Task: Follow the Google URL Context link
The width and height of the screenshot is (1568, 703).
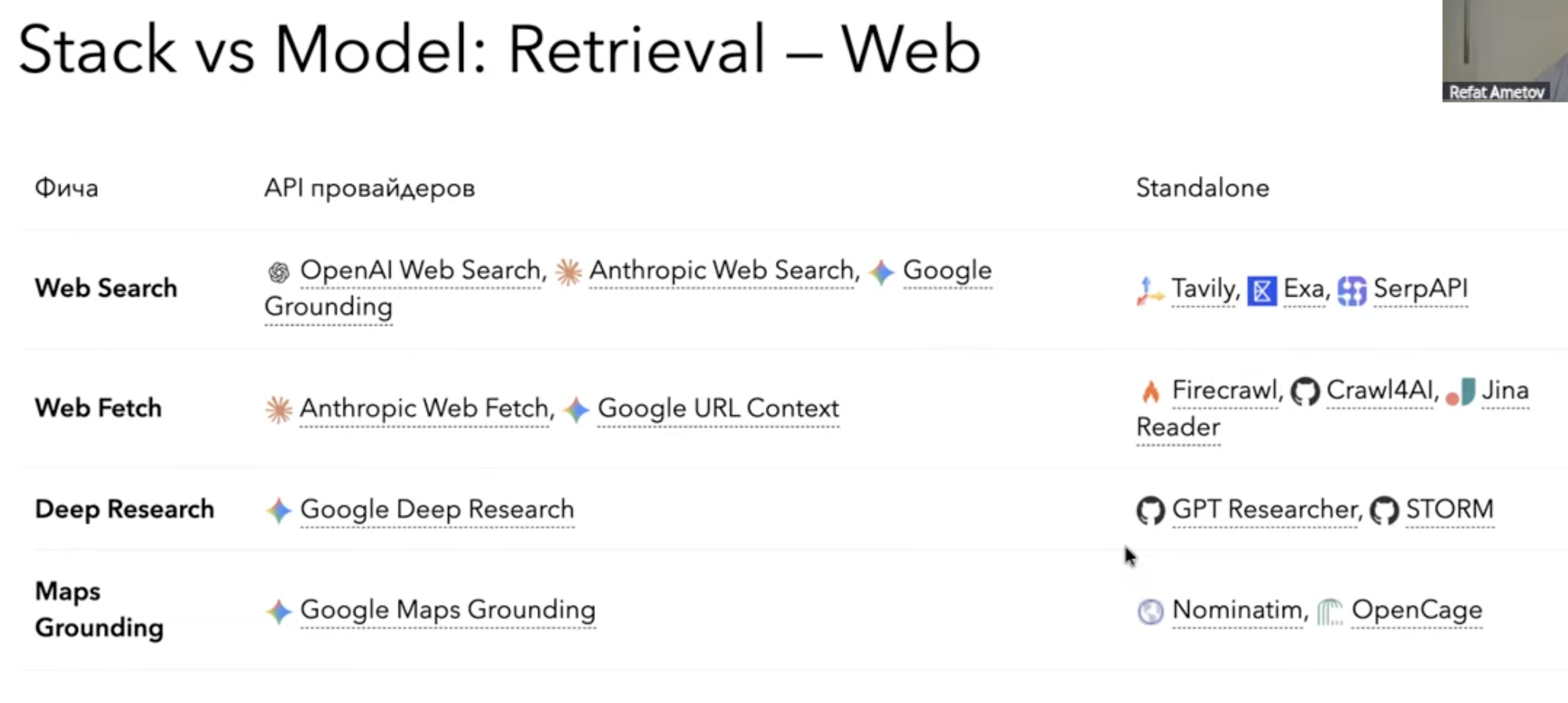Action: click(x=718, y=408)
